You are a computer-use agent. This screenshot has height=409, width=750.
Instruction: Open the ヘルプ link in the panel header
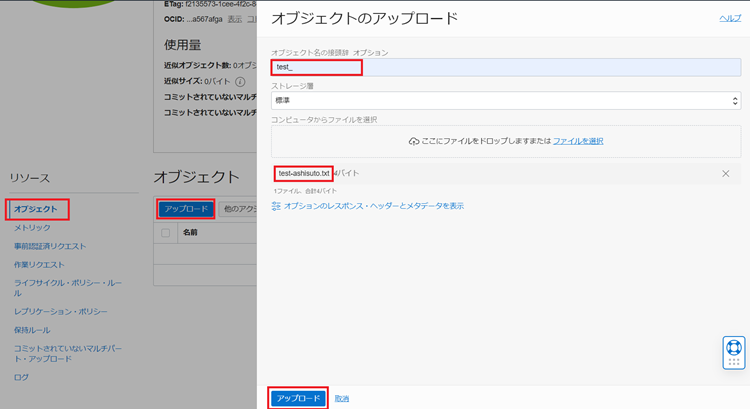730,19
